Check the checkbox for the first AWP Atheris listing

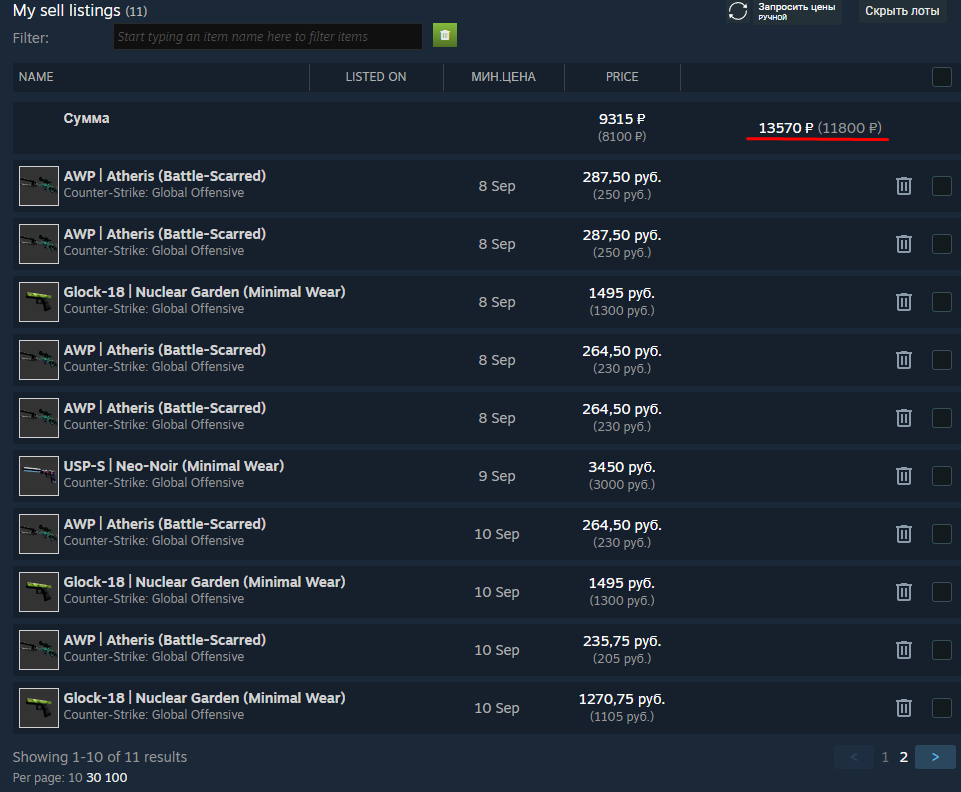[941, 186]
